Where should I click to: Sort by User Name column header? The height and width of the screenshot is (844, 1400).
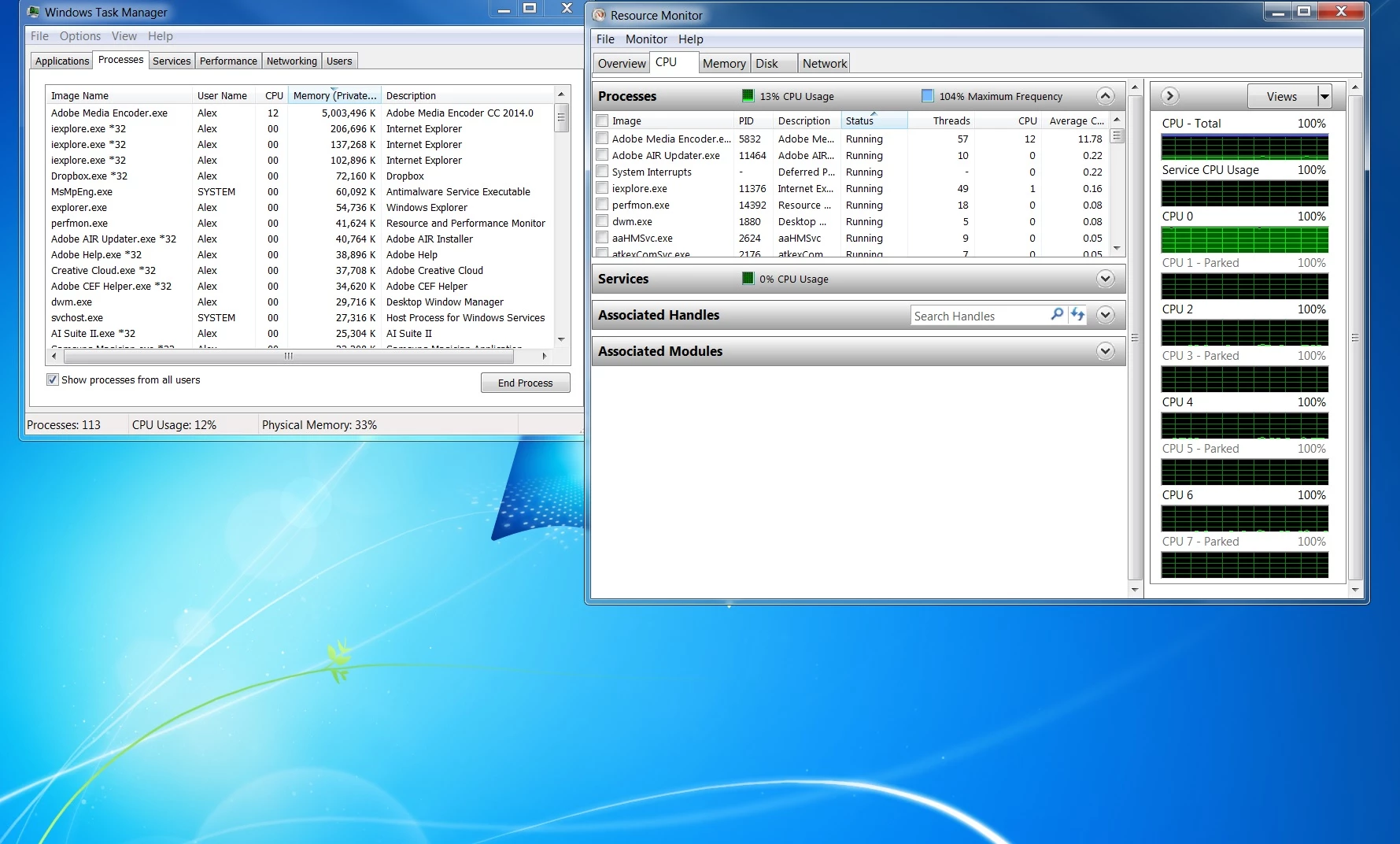click(x=223, y=95)
